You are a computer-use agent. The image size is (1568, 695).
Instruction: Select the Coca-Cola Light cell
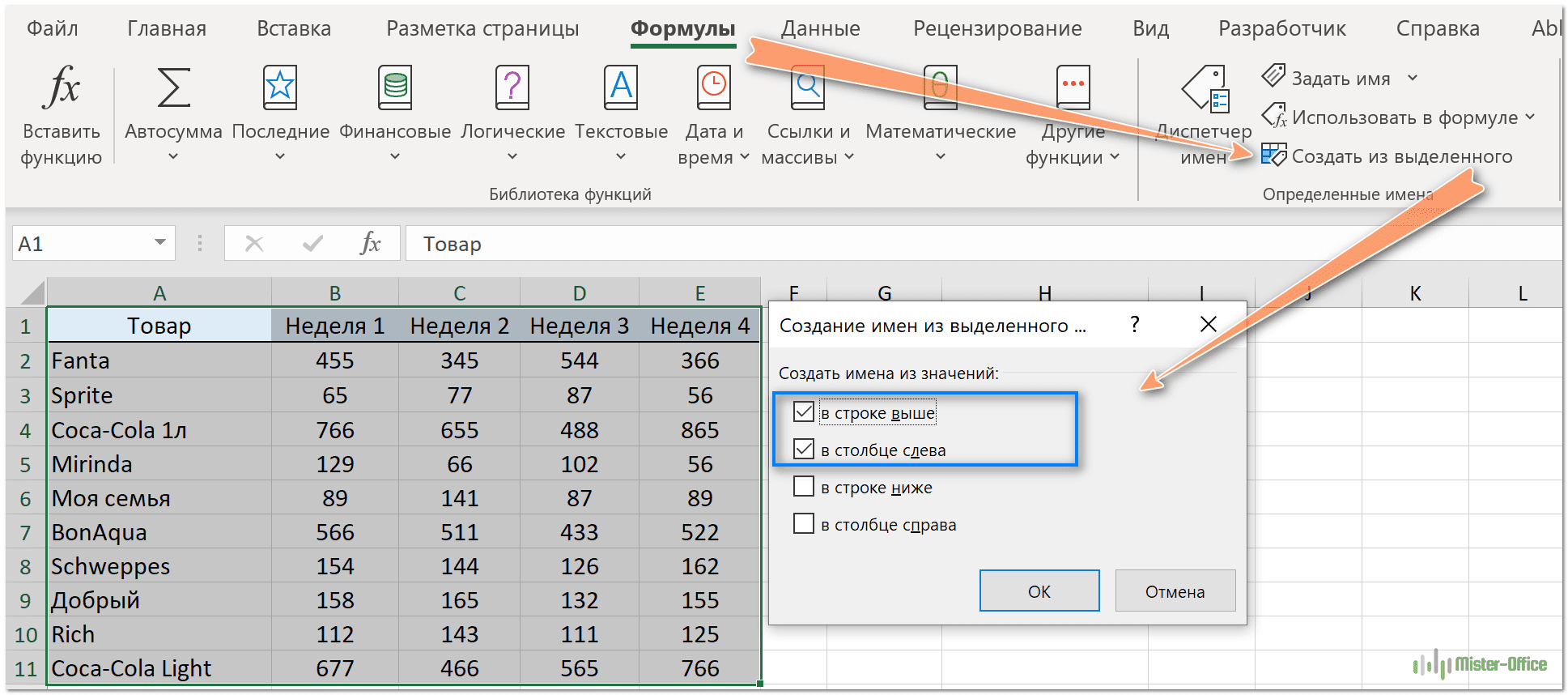[x=159, y=668]
